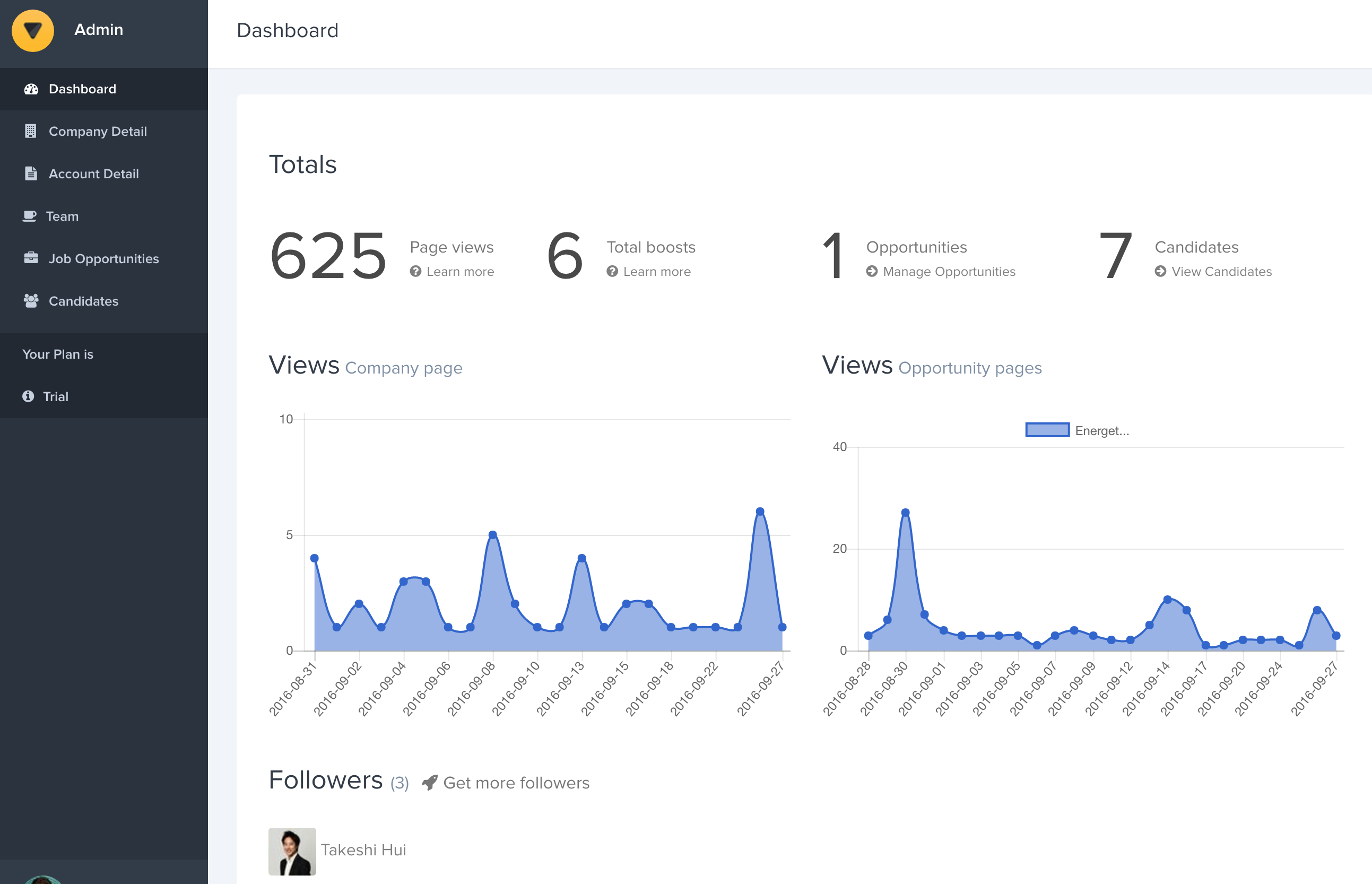Click the Job Opportunities briefcase icon

click(x=31, y=258)
